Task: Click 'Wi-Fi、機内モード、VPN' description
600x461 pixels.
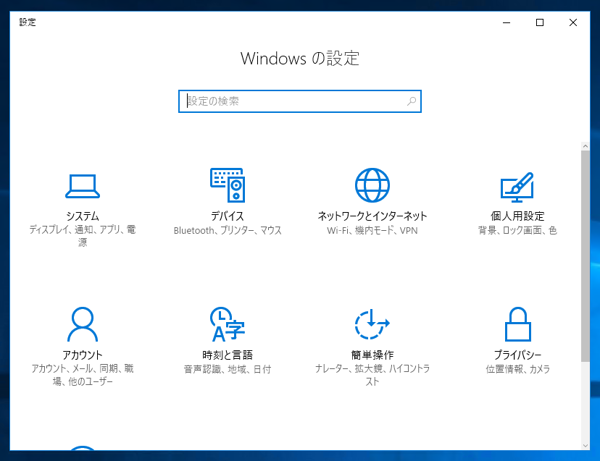Action: tap(372, 230)
